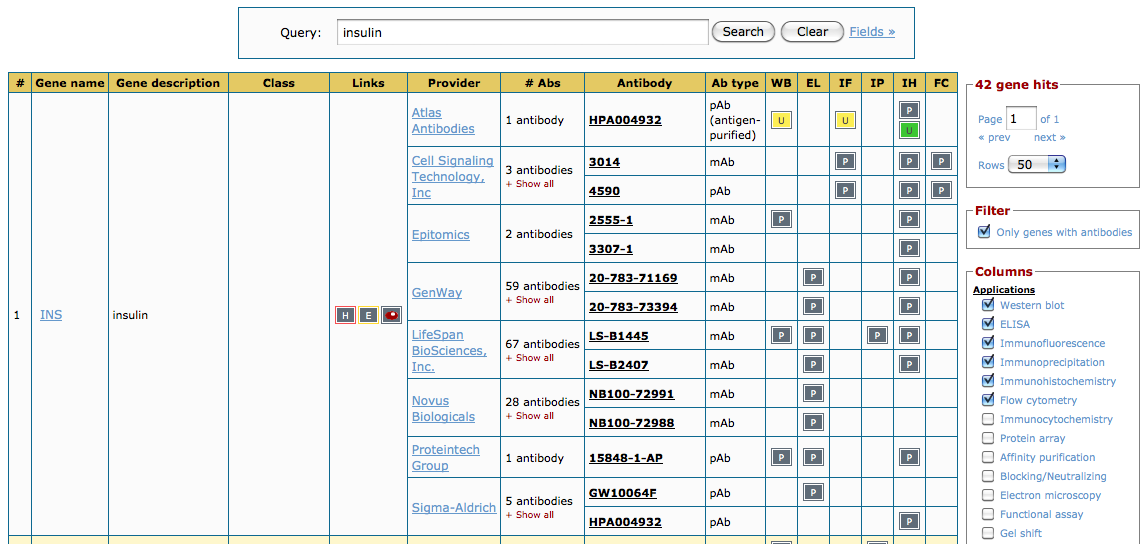Click the P ELISA icon for GW10064F
Viewport: 1148px width, 544px height.
[813, 492]
